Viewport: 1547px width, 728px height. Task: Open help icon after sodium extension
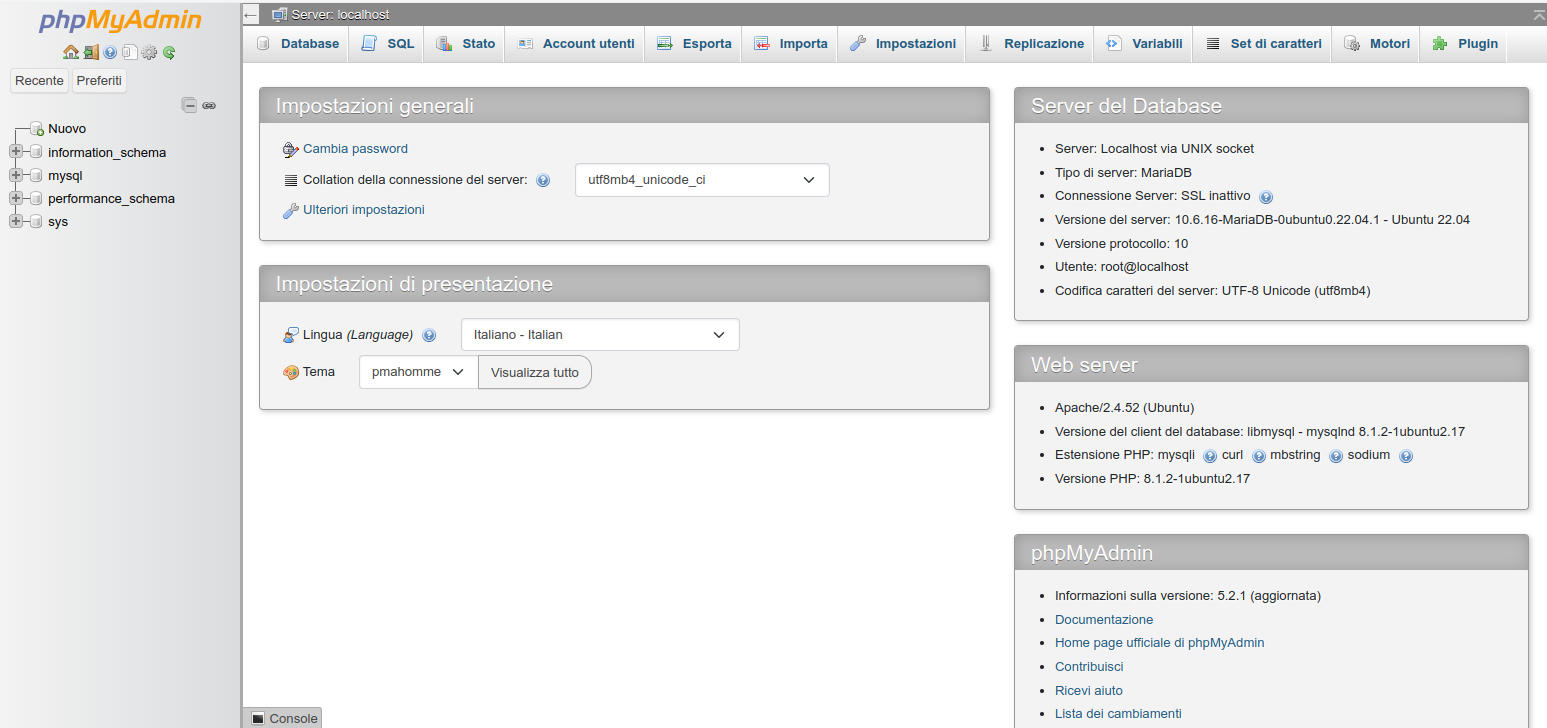(1406, 456)
